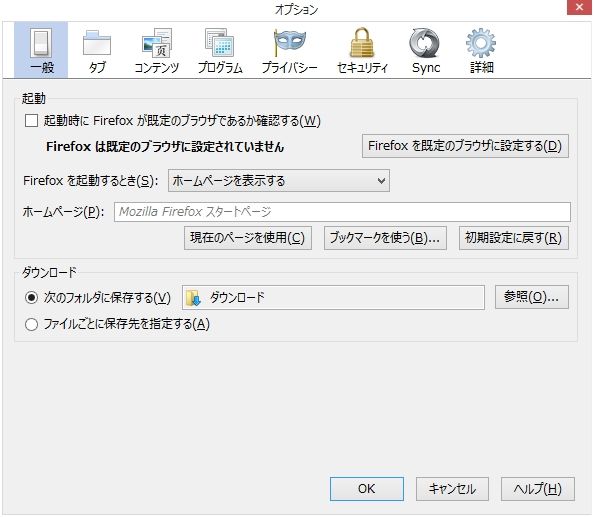This screenshot has width=594, height=517.
Task: Click the 参照 browse button
Action: 532,297
